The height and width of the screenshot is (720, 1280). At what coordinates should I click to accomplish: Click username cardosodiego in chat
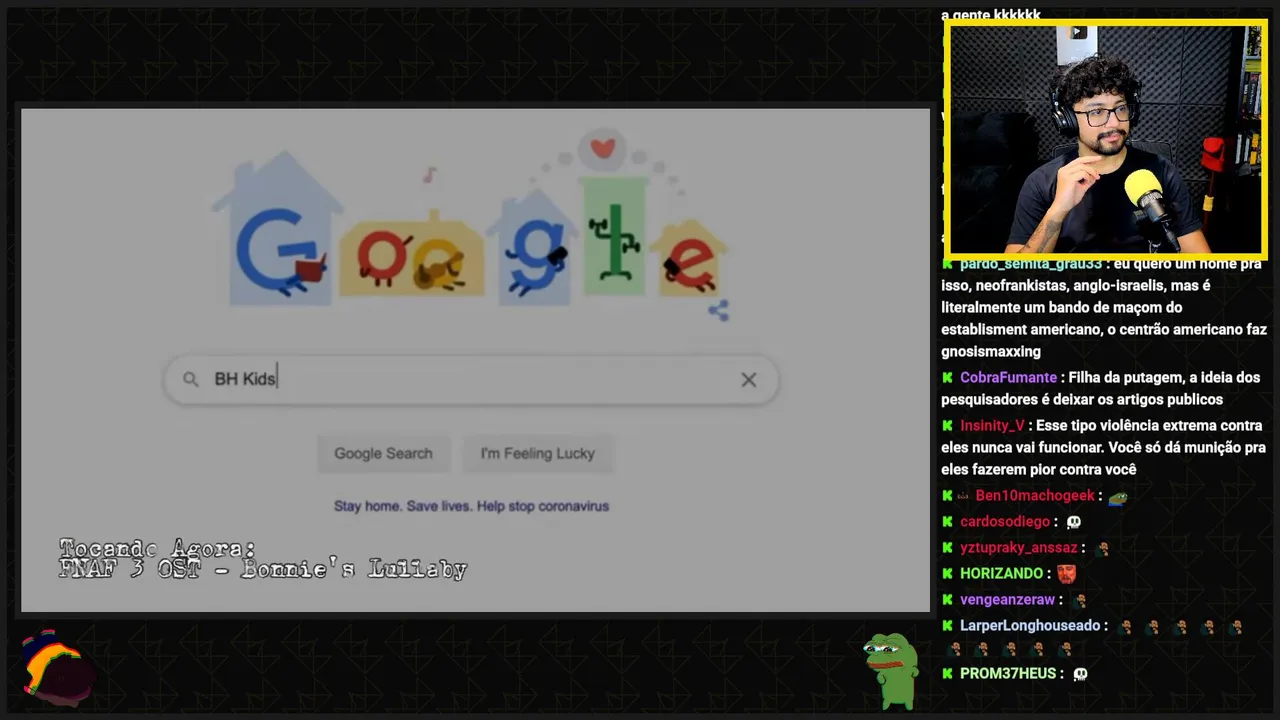click(1005, 522)
